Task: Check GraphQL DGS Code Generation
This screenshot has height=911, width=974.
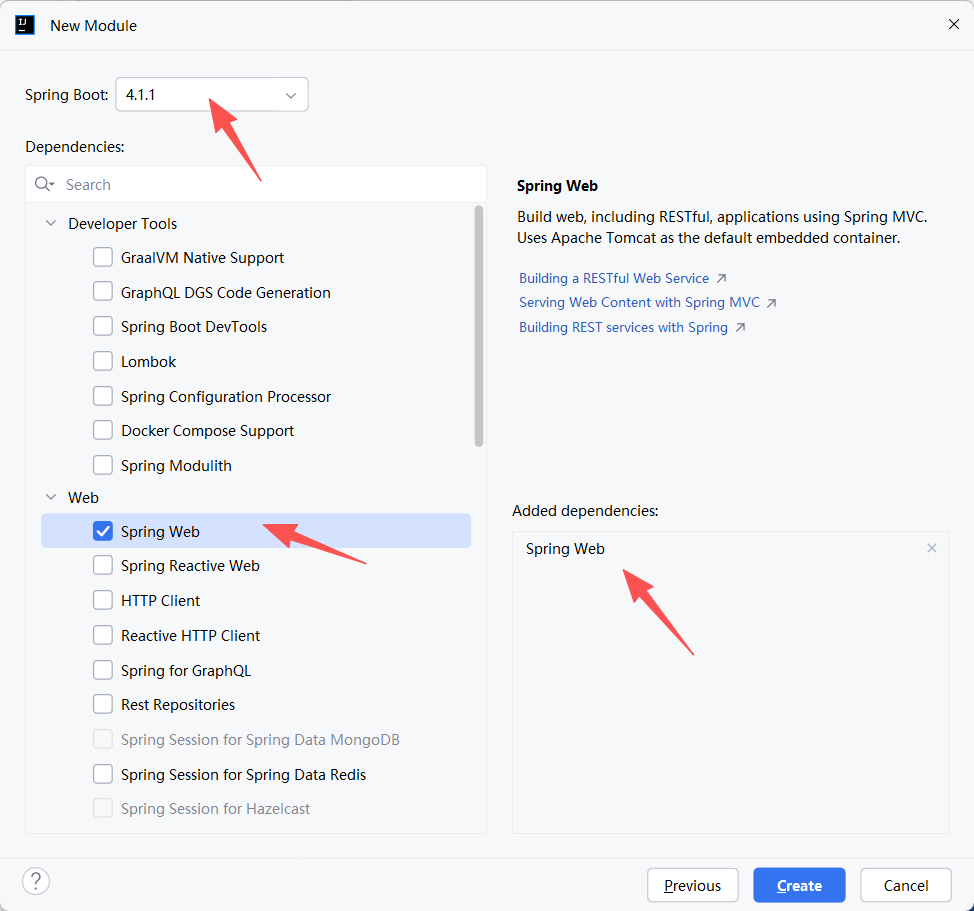Action: pos(102,291)
